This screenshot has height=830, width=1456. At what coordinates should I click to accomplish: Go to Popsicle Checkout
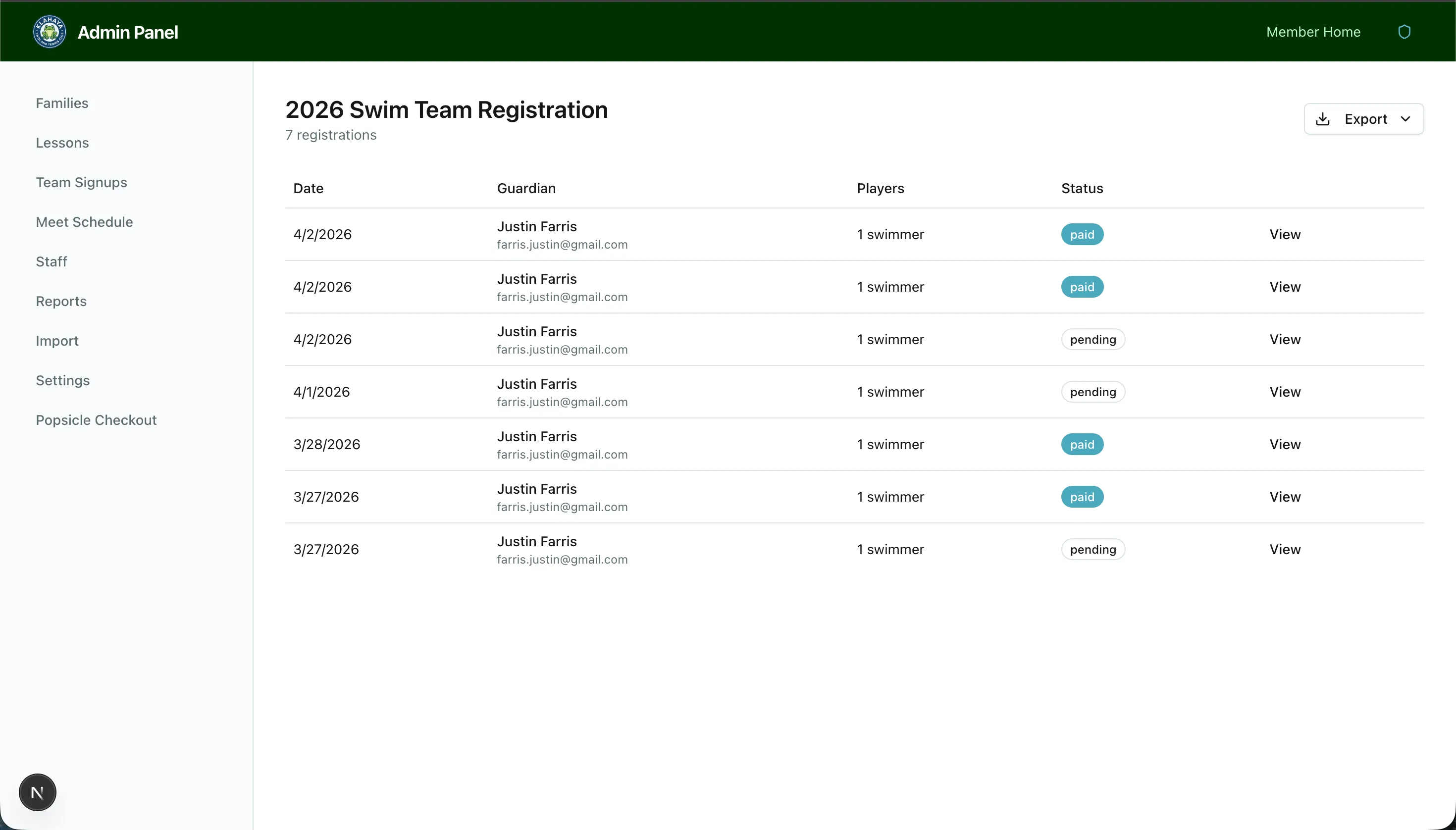[x=97, y=419]
